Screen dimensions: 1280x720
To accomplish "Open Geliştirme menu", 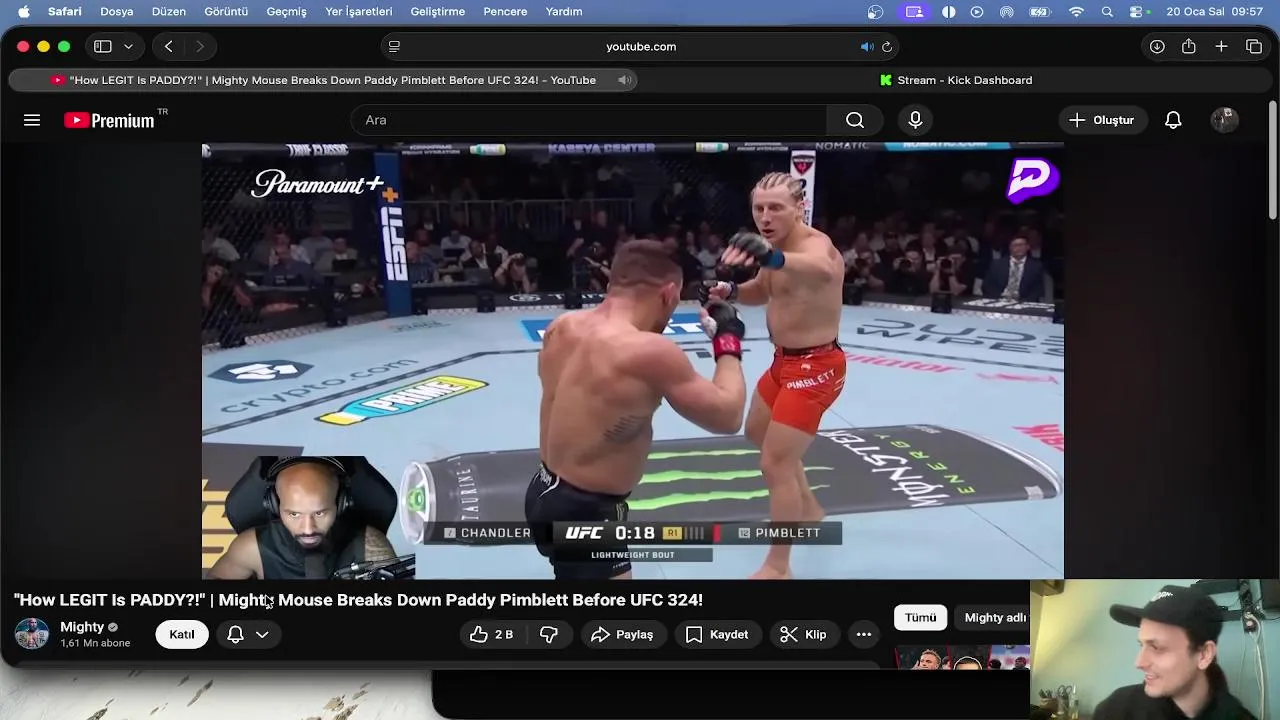I will (x=438, y=12).
